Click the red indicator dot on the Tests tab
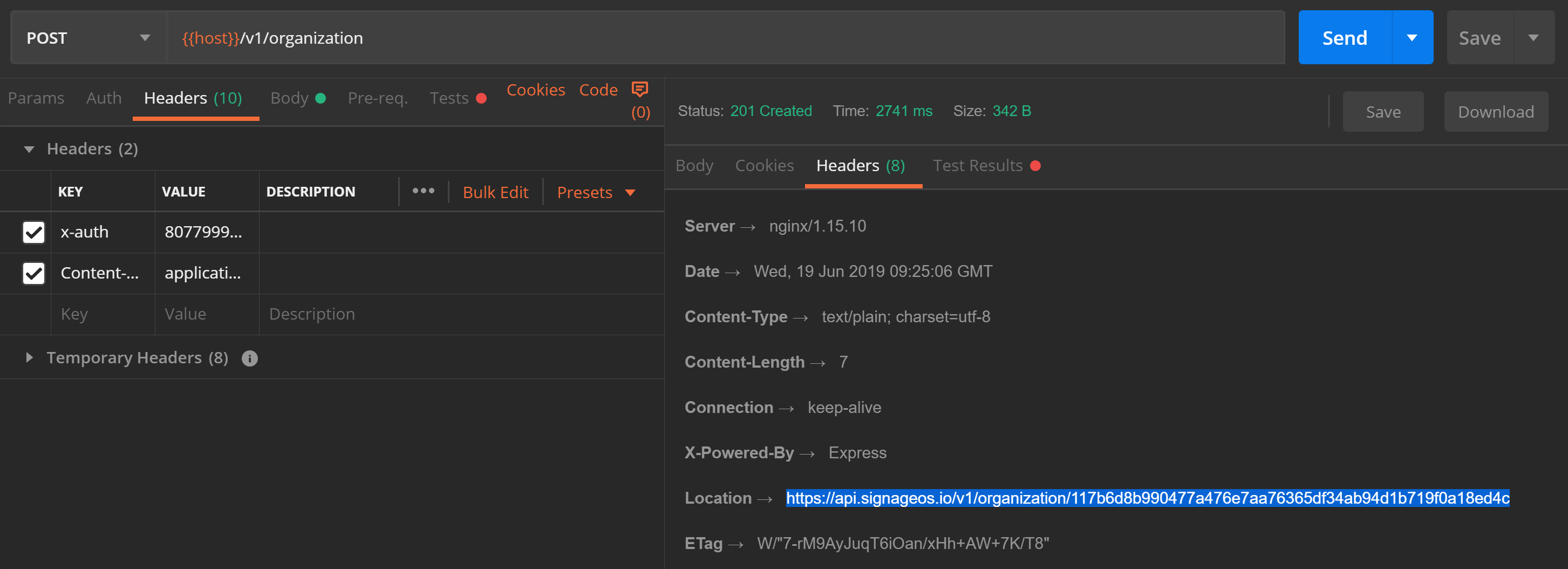 click(x=481, y=98)
